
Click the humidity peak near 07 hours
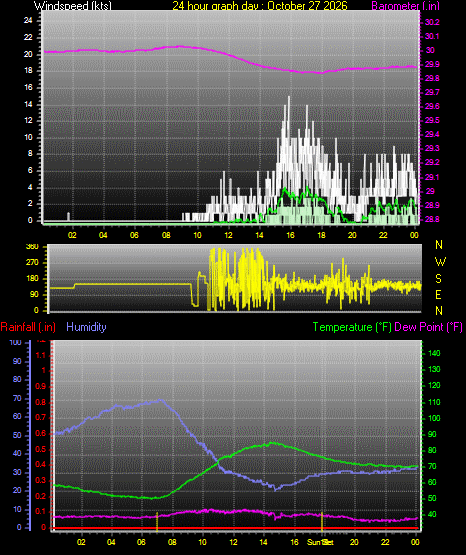(160, 400)
